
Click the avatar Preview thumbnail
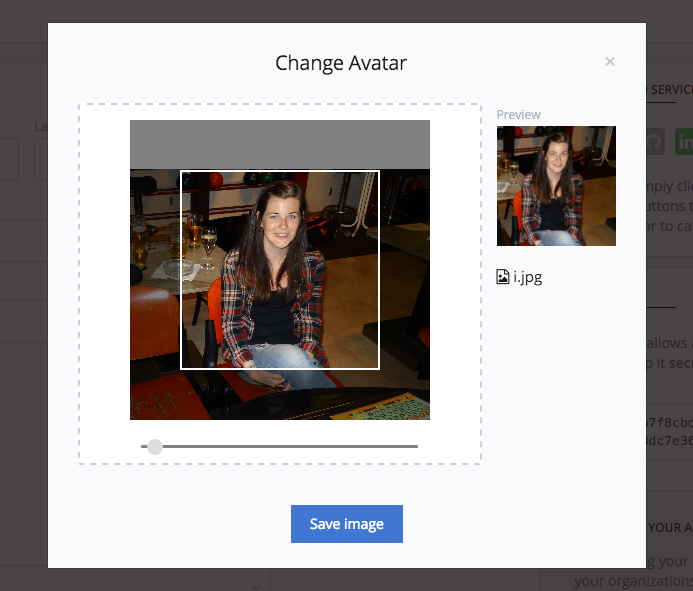556,186
